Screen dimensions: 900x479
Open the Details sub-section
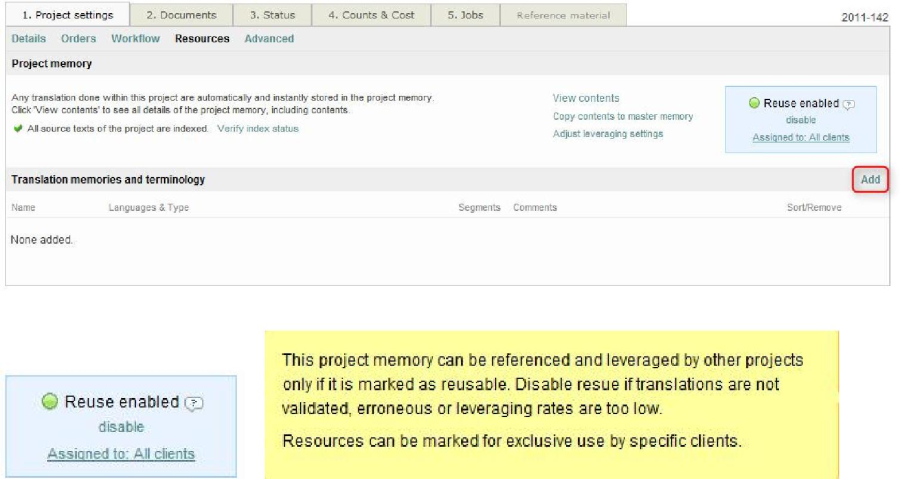click(x=29, y=39)
